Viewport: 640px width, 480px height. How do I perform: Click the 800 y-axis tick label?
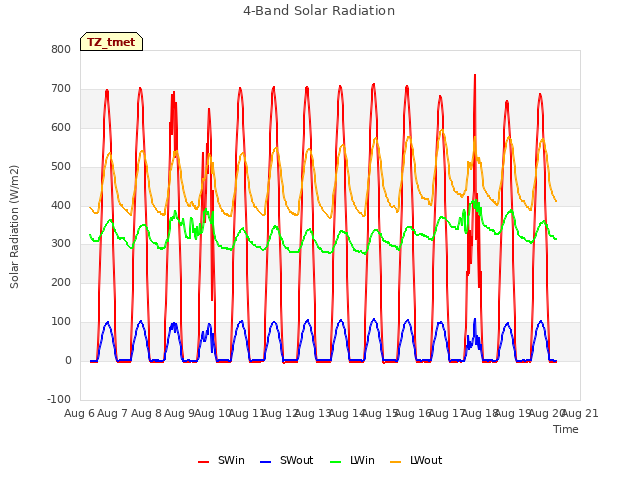61,49
